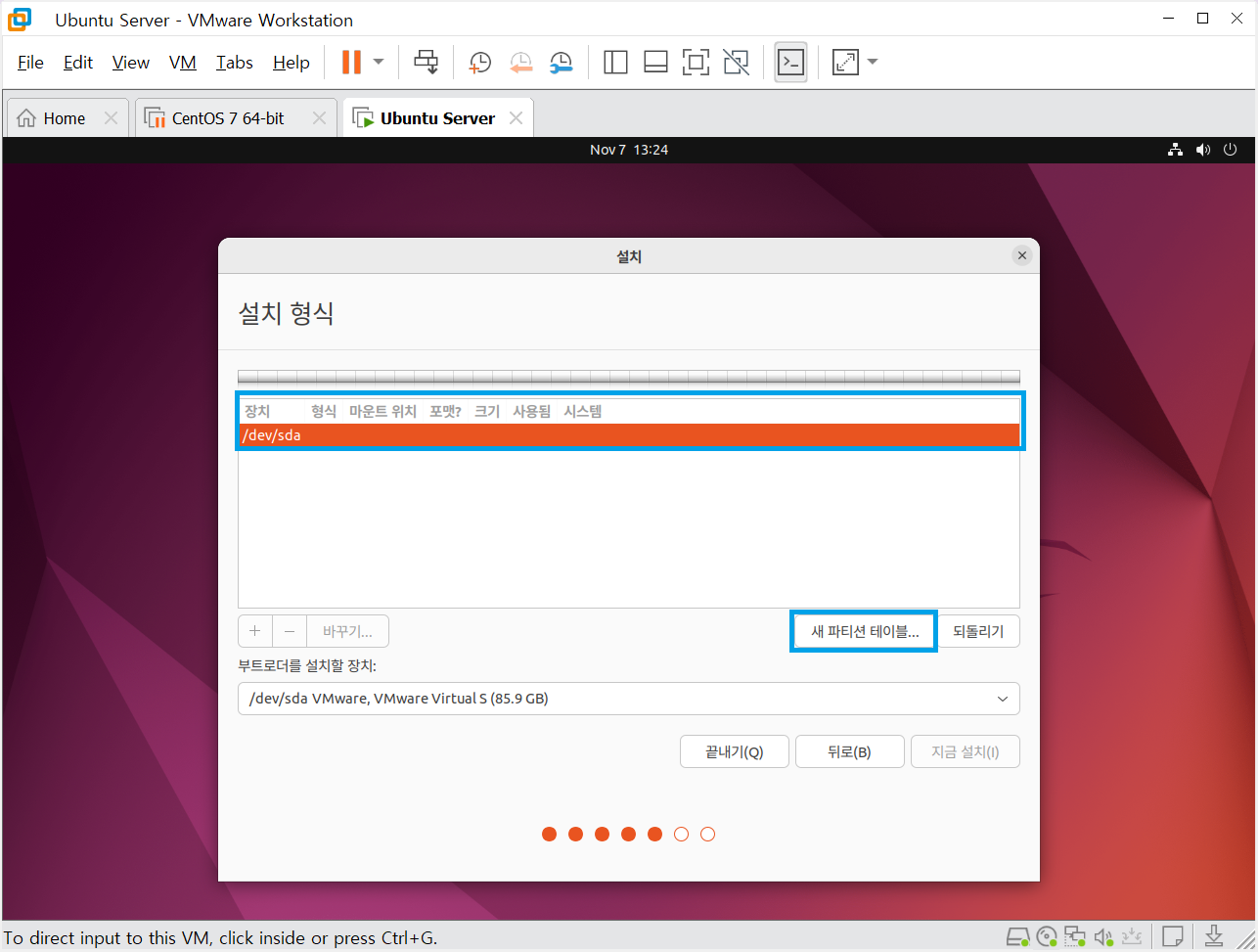Click the Ubuntu network status icon
1258x952 pixels.
(1176, 150)
